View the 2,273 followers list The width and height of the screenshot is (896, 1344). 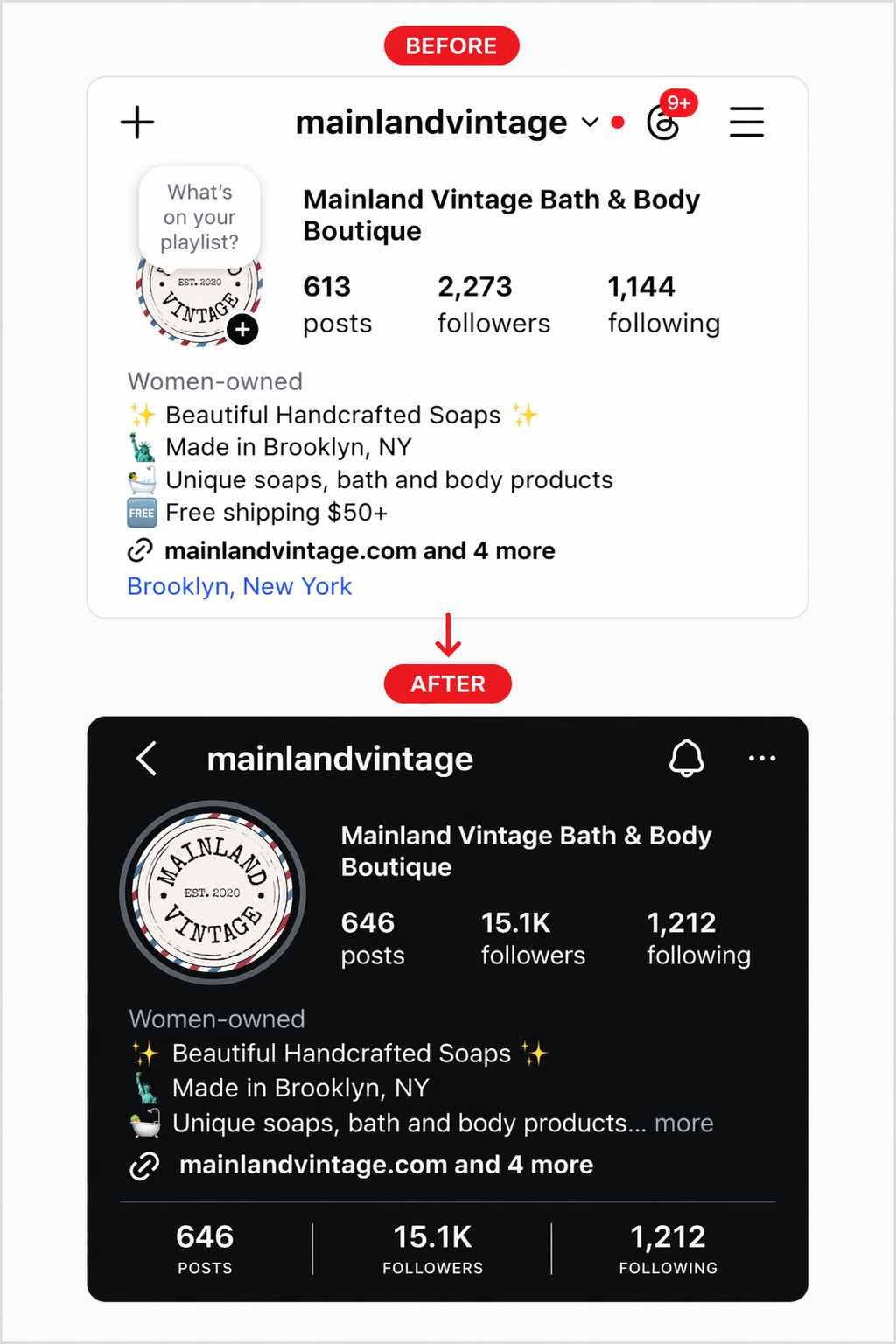tap(493, 304)
